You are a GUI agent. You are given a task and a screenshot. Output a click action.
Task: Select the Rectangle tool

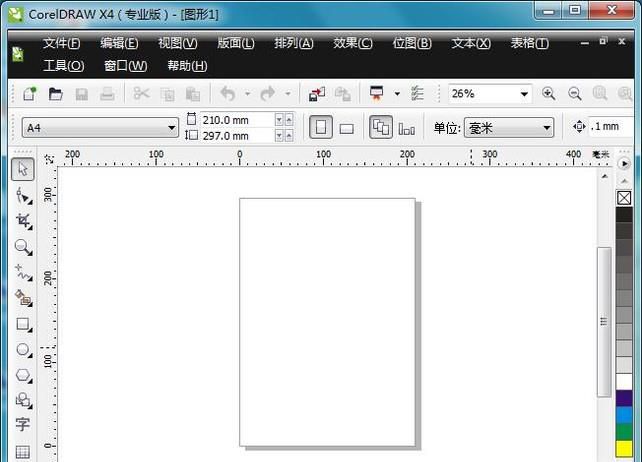pyautogui.click(x=22, y=324)
